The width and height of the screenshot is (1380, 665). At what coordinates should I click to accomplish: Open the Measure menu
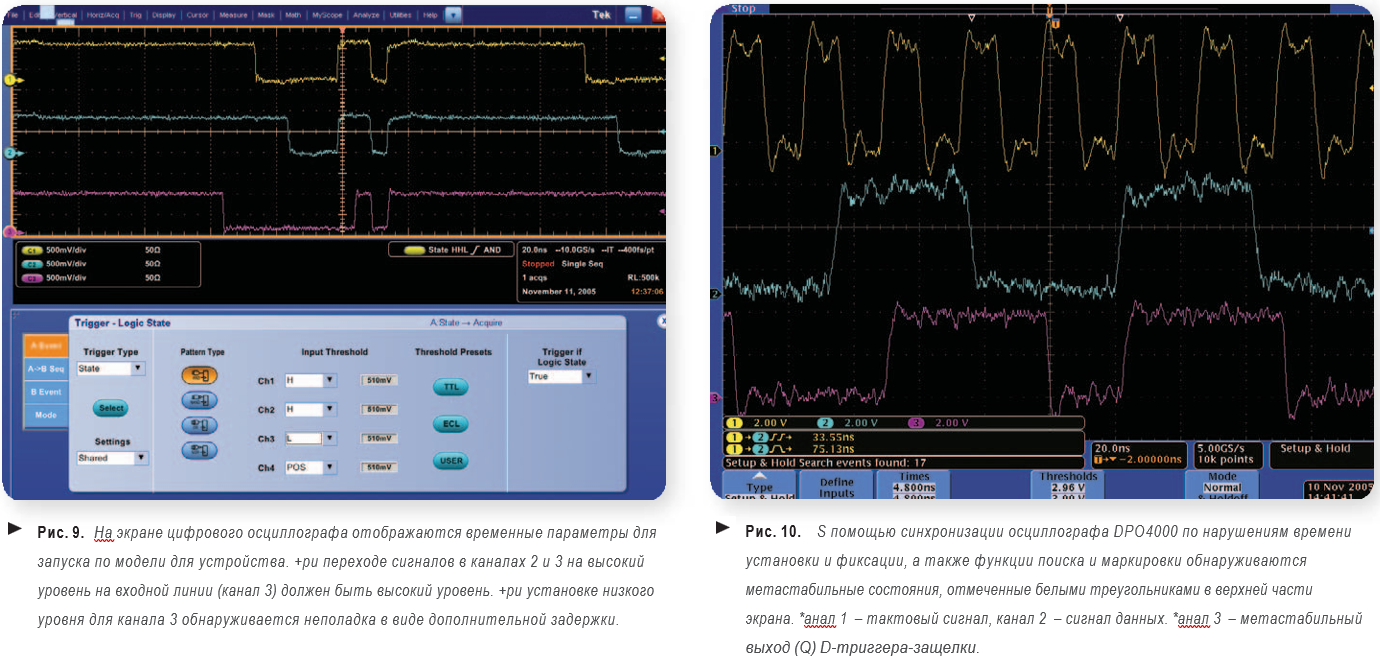tap(233, 15)
